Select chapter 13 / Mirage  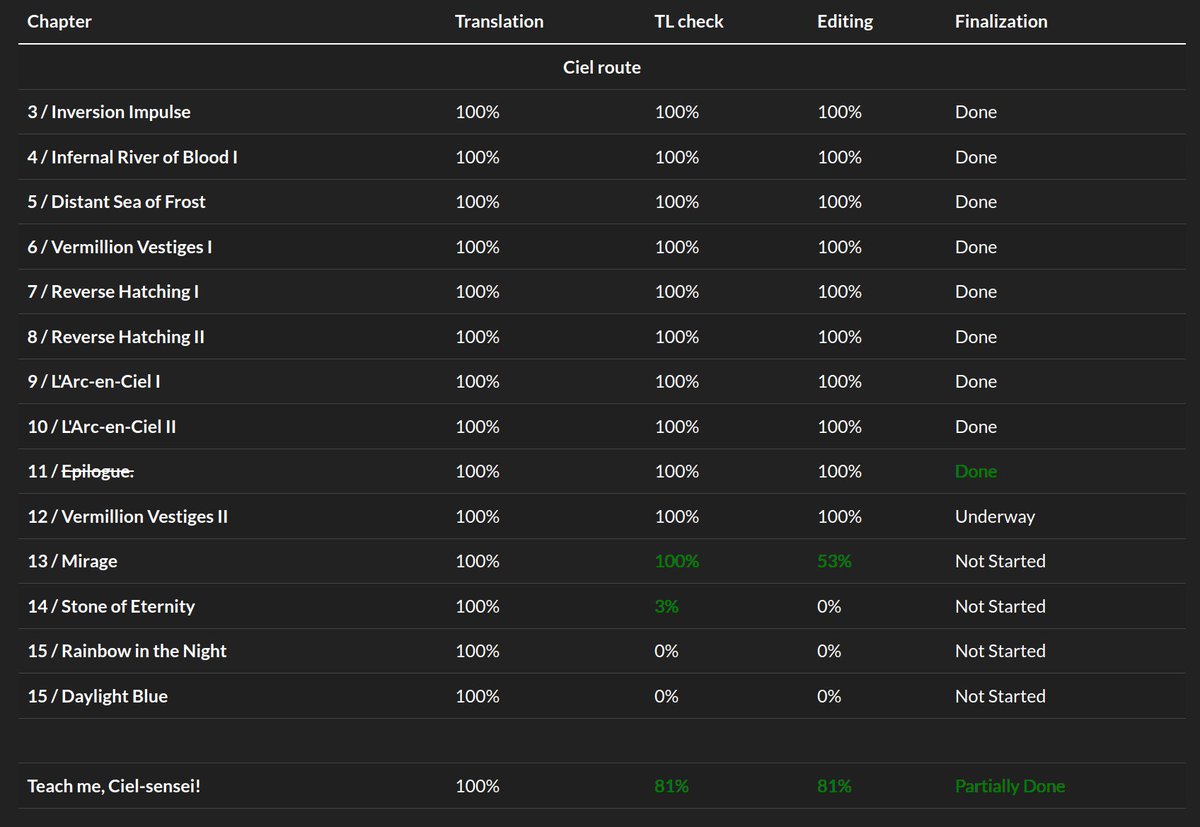click(x=72, y=562)
